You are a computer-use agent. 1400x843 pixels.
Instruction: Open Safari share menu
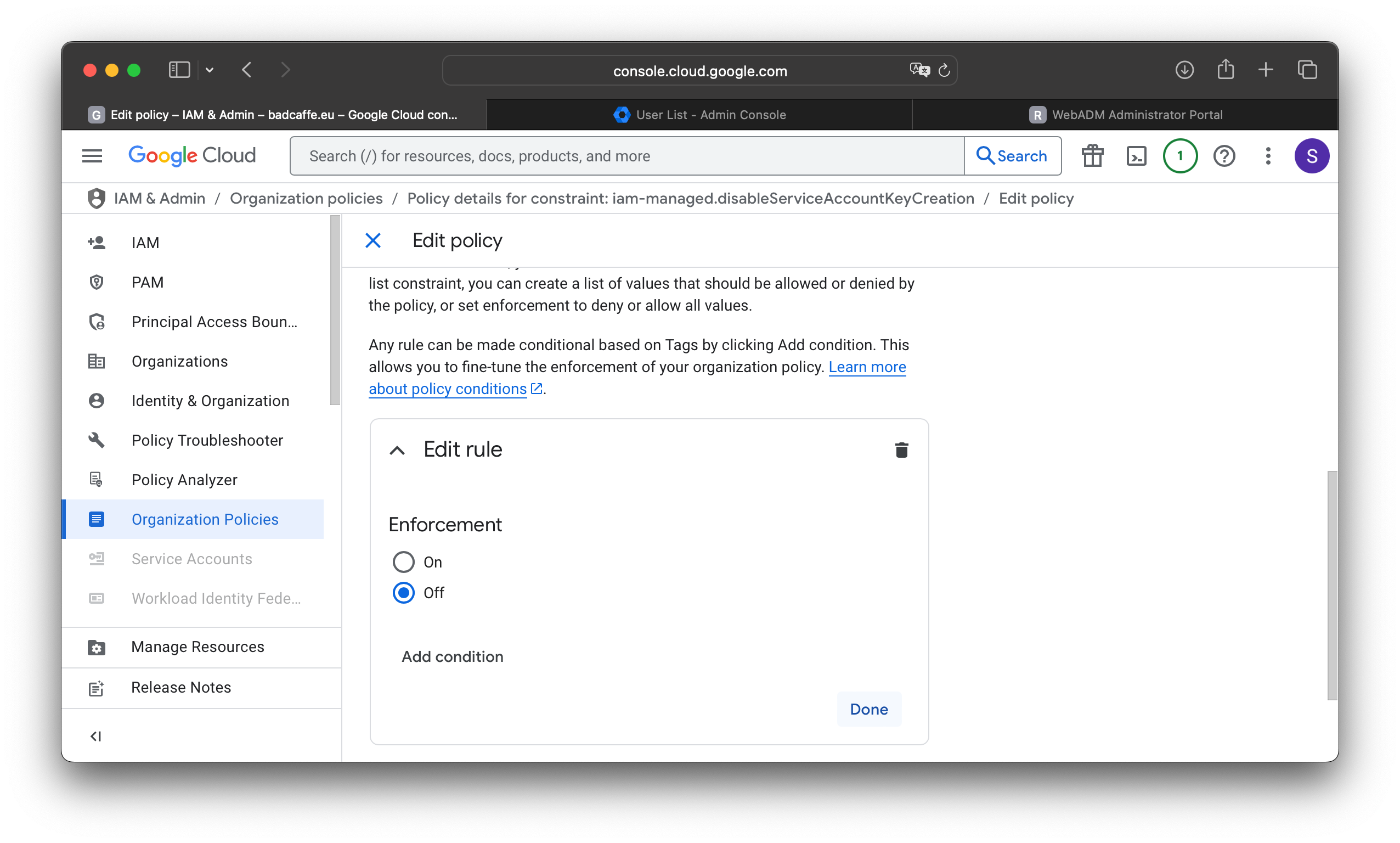pos(1226,69)
